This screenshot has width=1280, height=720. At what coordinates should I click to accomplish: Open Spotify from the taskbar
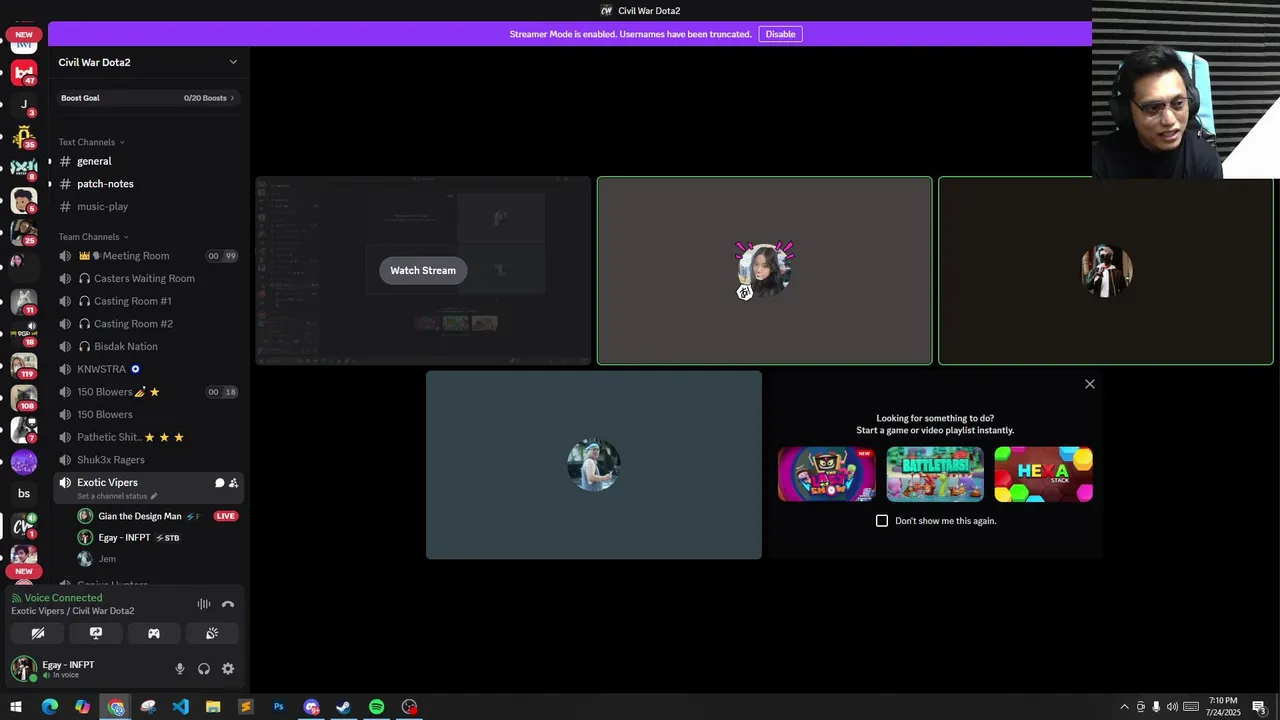(x=376, y=707)
